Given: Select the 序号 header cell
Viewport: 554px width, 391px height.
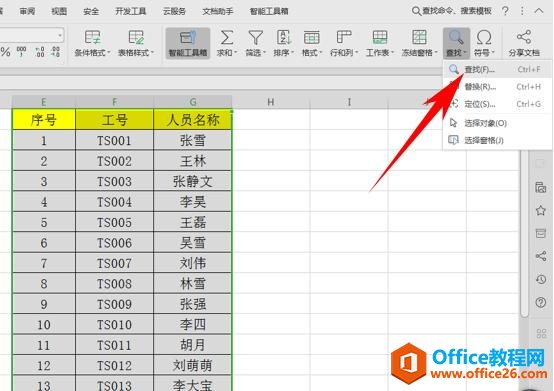Looking at the screenshot, I should pyautogui.click(x=44, y=120).
